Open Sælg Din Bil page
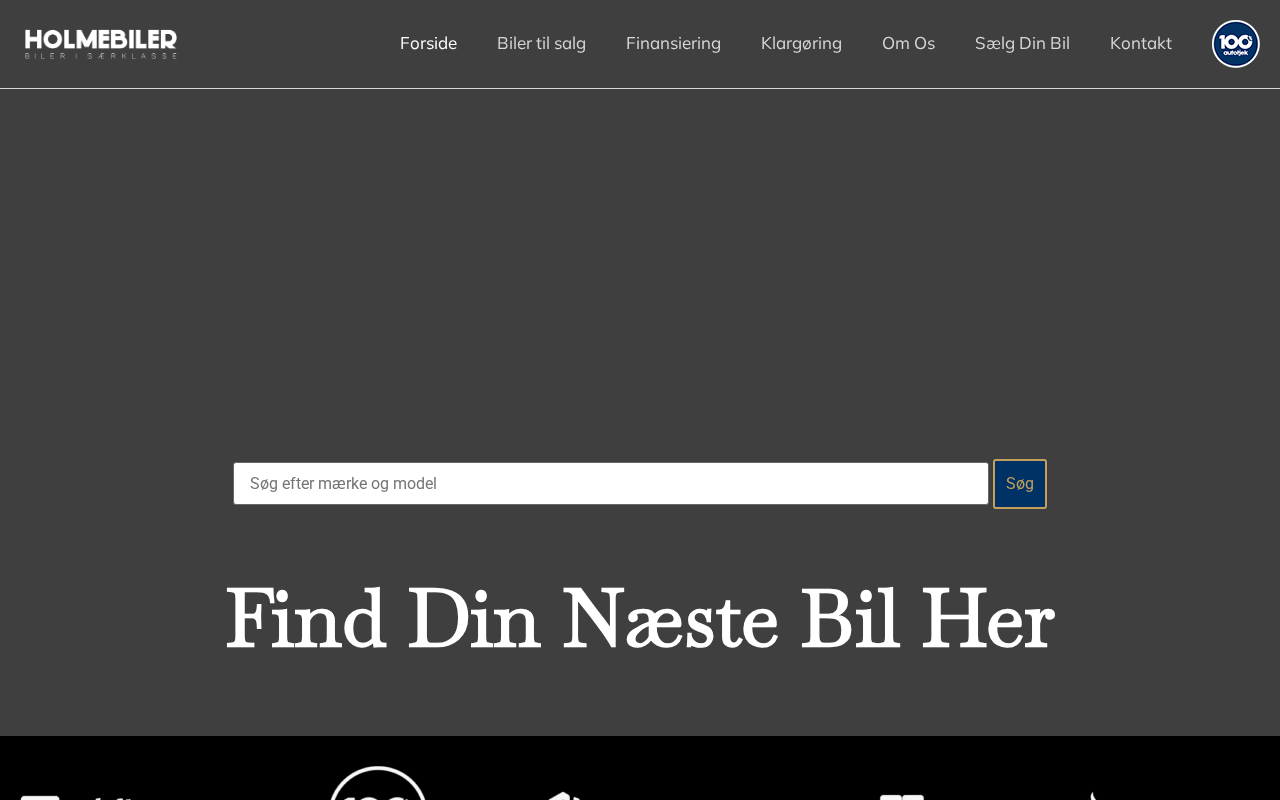 (x=1022, y=43)
